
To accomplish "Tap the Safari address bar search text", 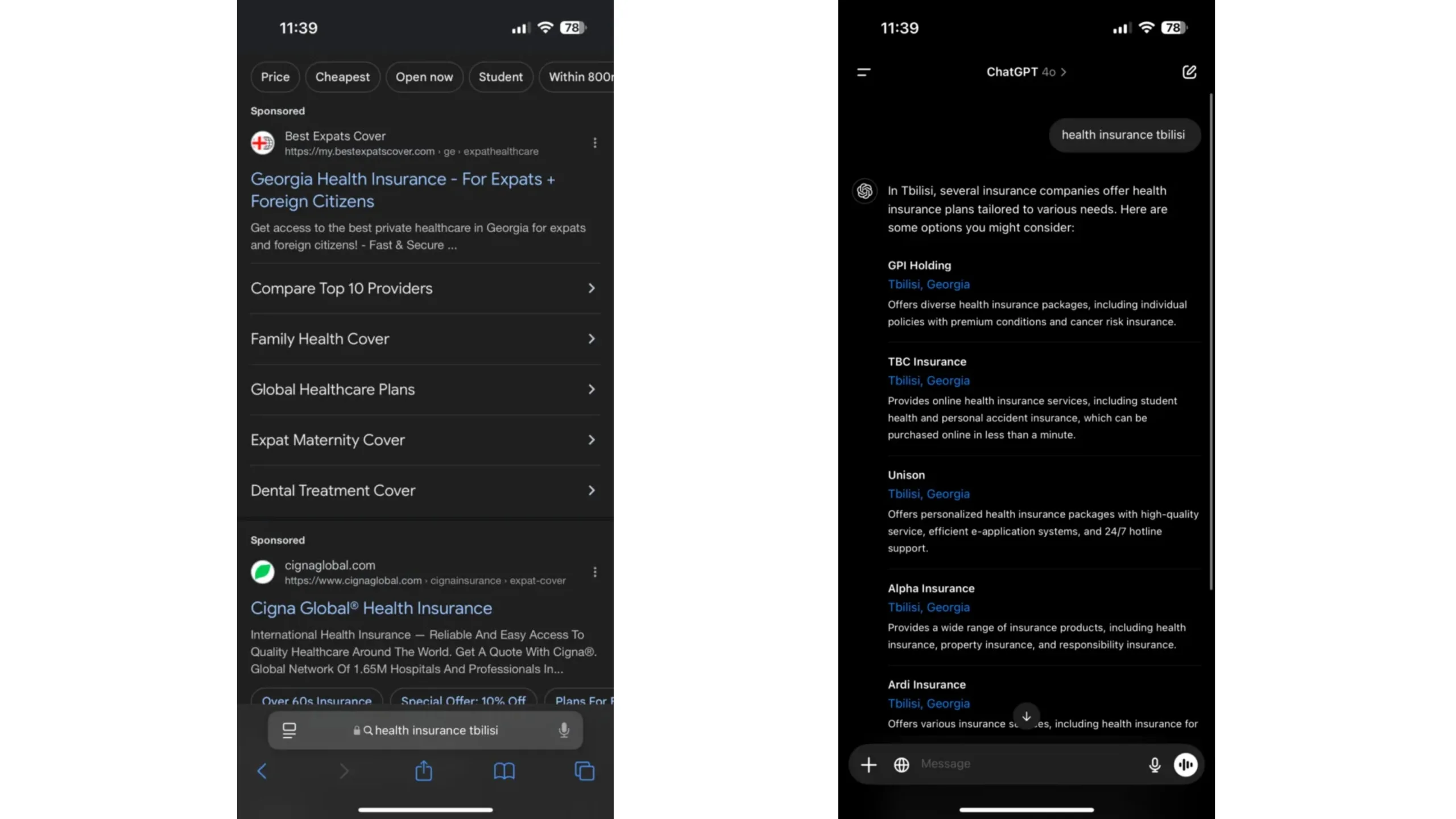I will (x=436, y=730).
